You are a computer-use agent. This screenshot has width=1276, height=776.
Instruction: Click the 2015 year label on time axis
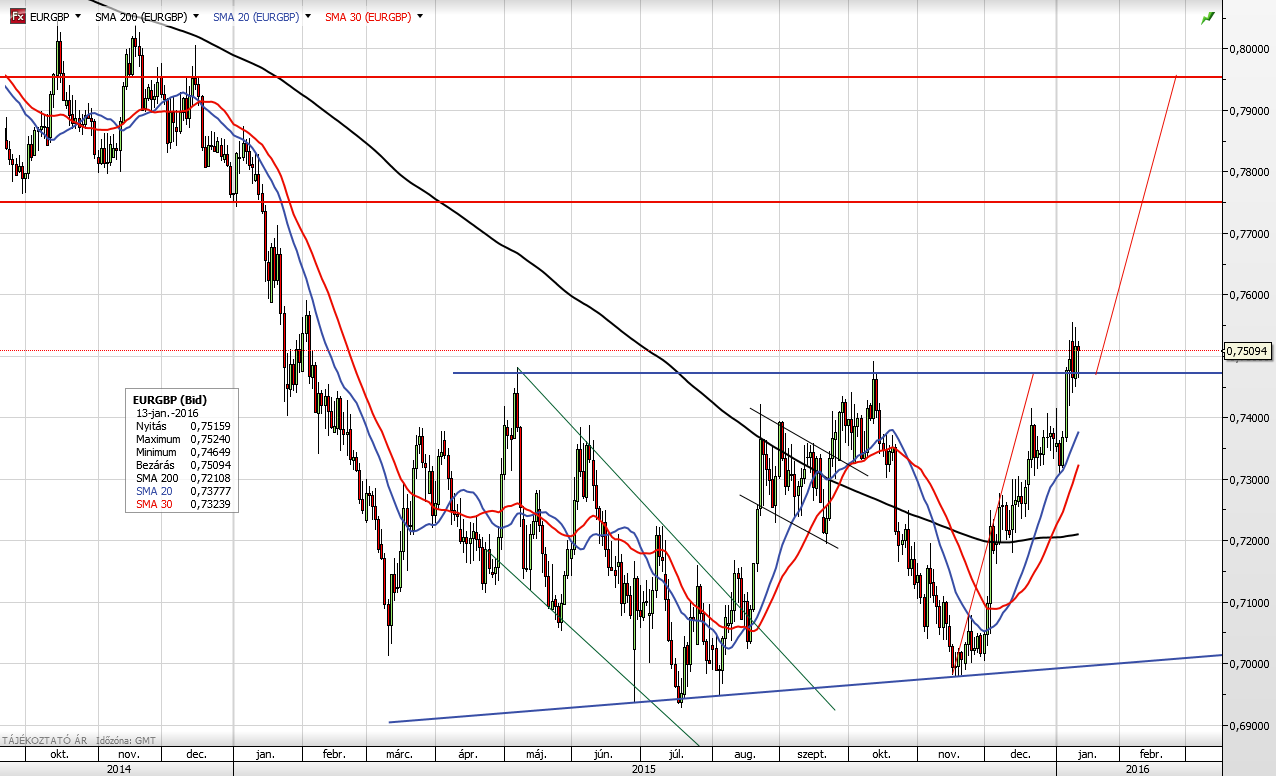pos(644,769)
